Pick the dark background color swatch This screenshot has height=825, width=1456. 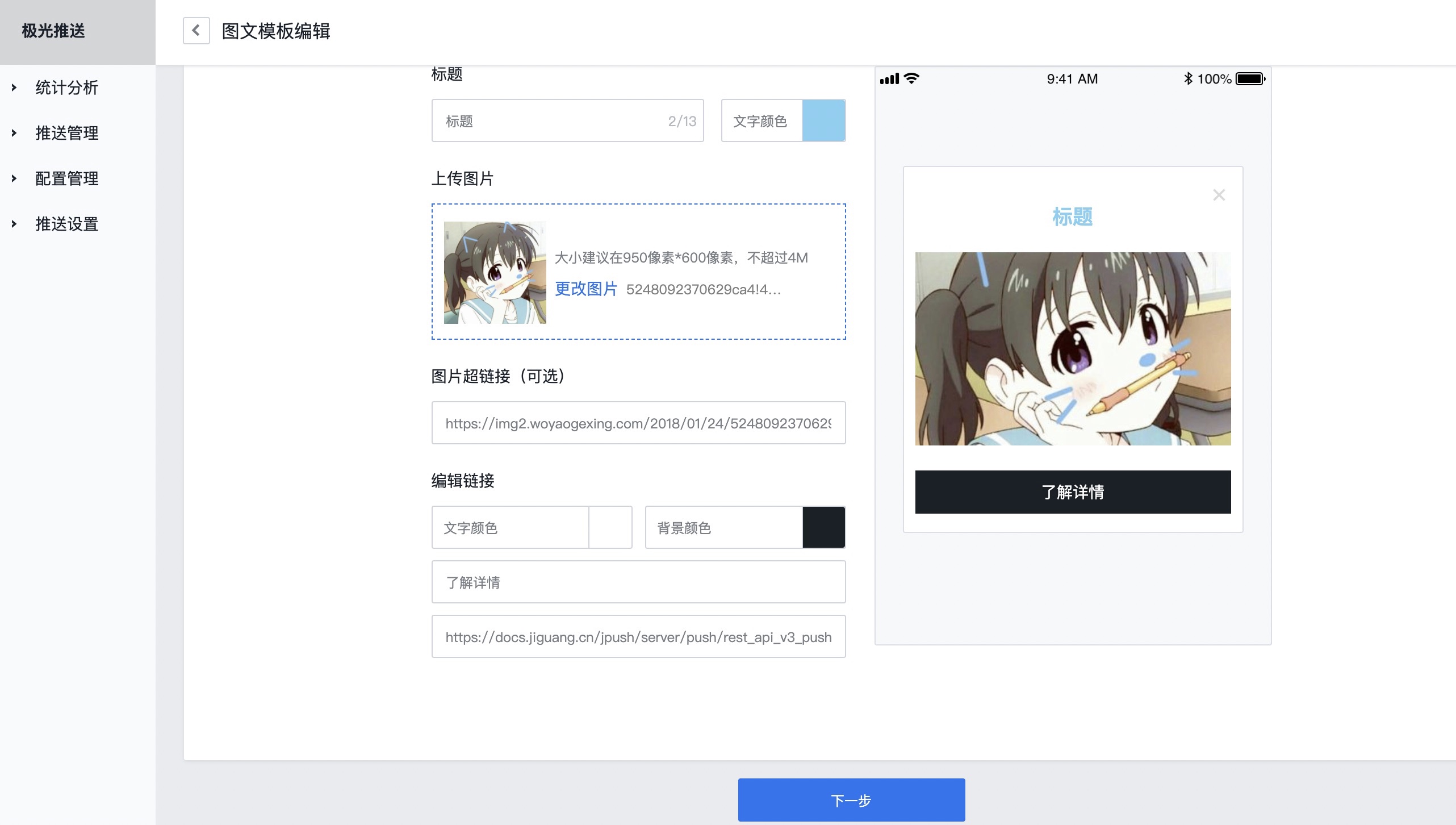pos(823,527)
